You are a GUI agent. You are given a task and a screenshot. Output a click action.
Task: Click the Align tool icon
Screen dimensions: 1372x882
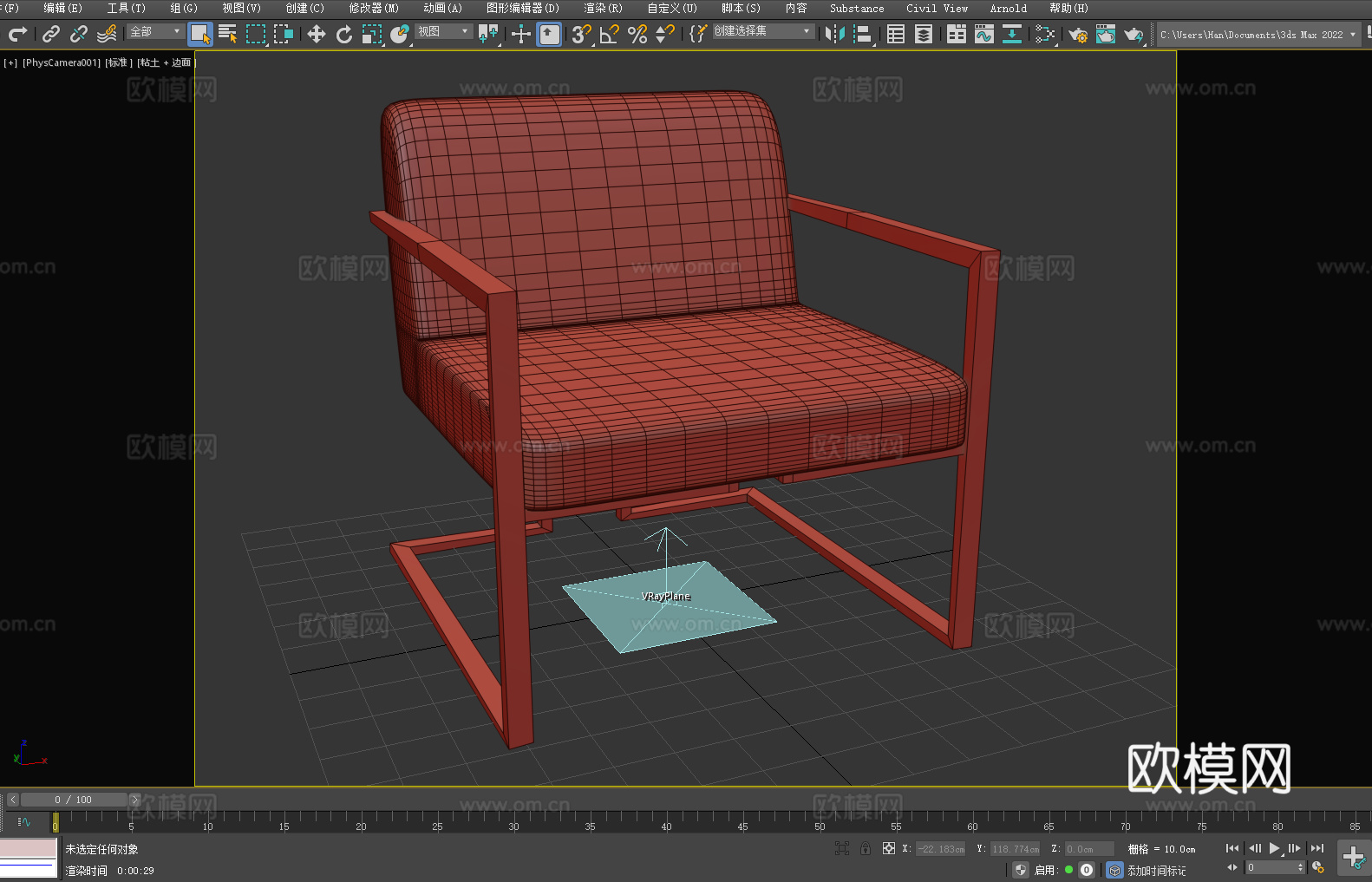tap(863, 34)
